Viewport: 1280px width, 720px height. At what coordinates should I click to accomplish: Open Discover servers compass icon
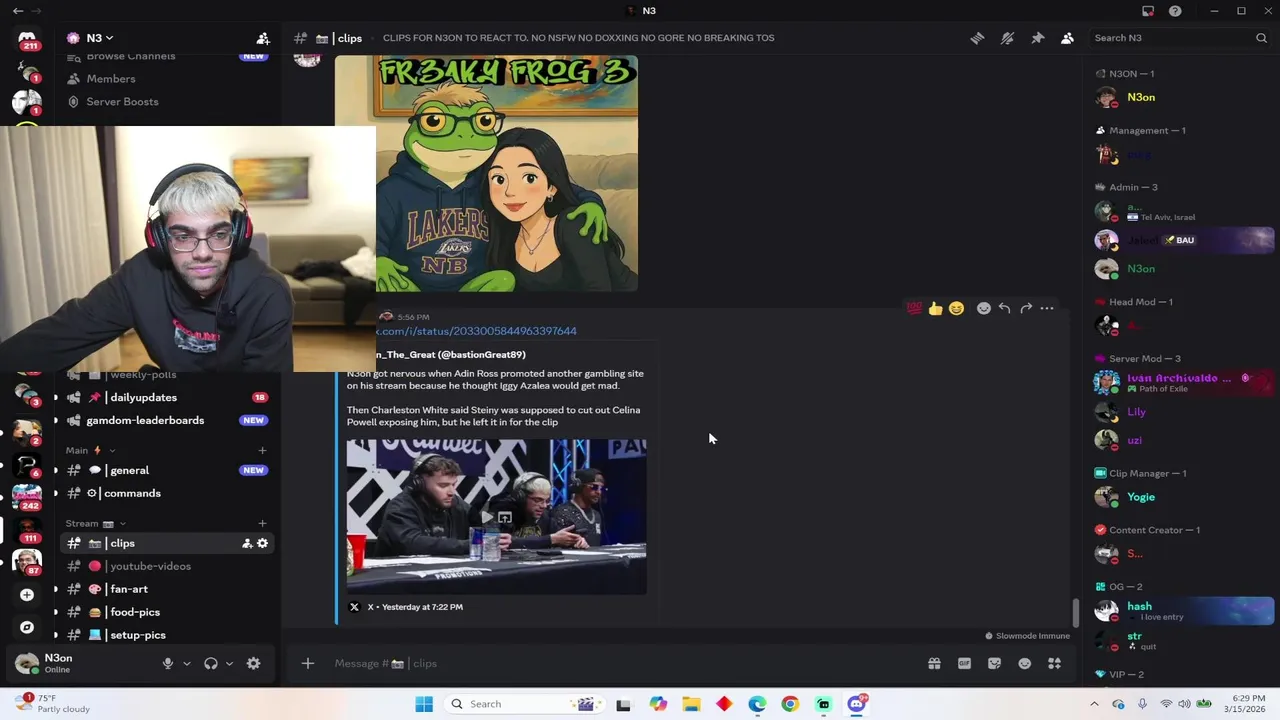(27, 627)
